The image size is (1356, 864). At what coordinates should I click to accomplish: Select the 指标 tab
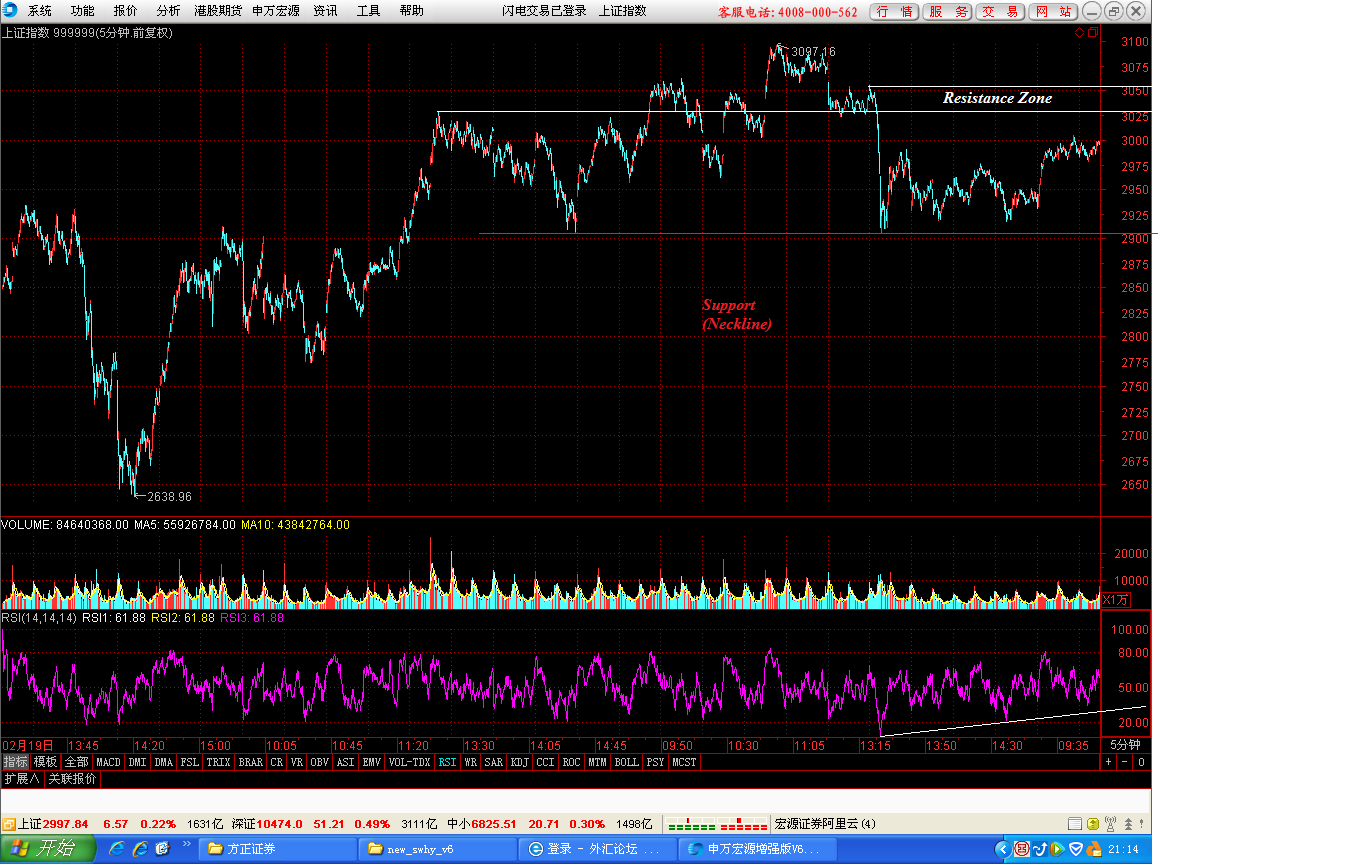(x=15, y=762)
